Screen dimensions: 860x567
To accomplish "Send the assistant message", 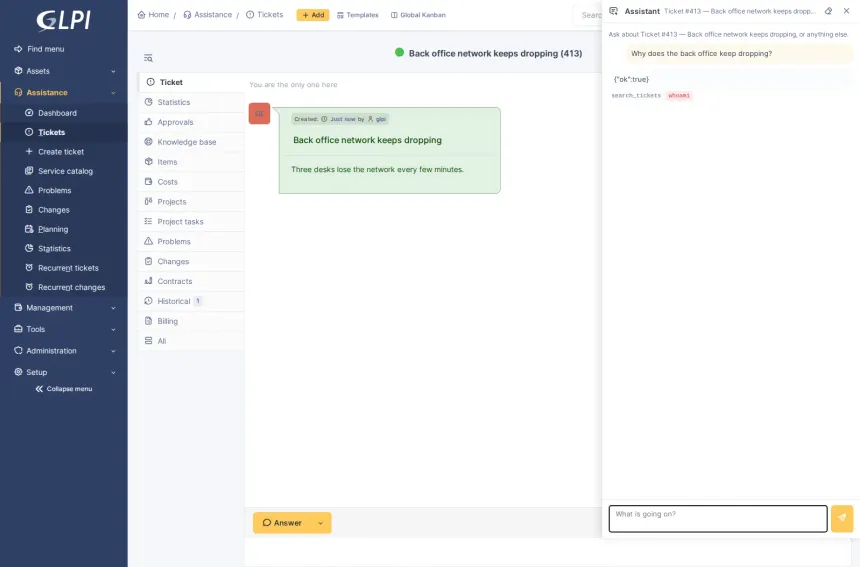I will pos(842,519).
